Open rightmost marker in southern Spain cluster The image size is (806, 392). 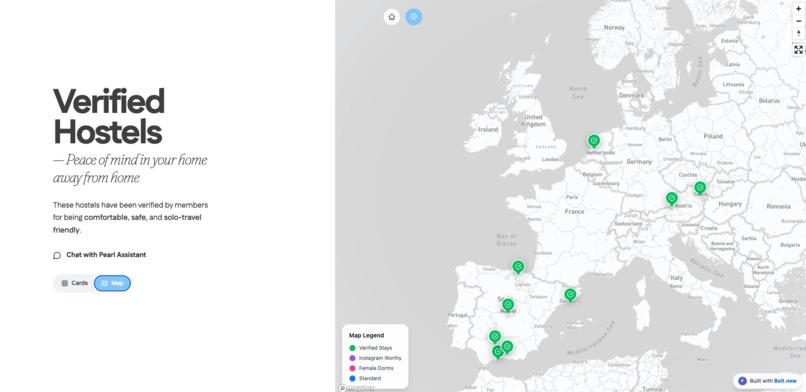click(x=507, y=347)
